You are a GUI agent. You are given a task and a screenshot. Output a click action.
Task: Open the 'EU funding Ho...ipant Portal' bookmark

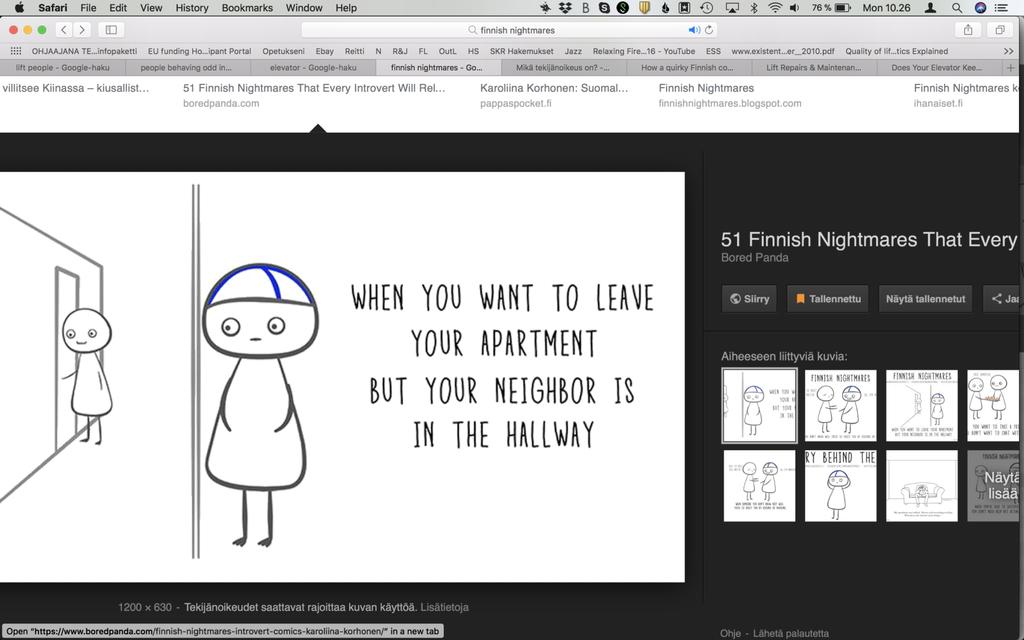pos(199,51)
